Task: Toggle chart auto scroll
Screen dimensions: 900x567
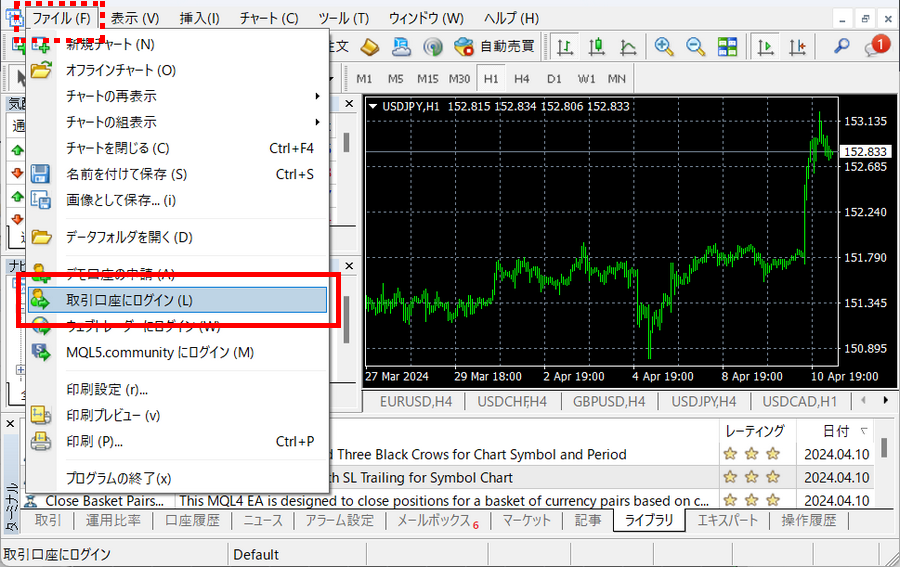Action: [x=765, y=46]
